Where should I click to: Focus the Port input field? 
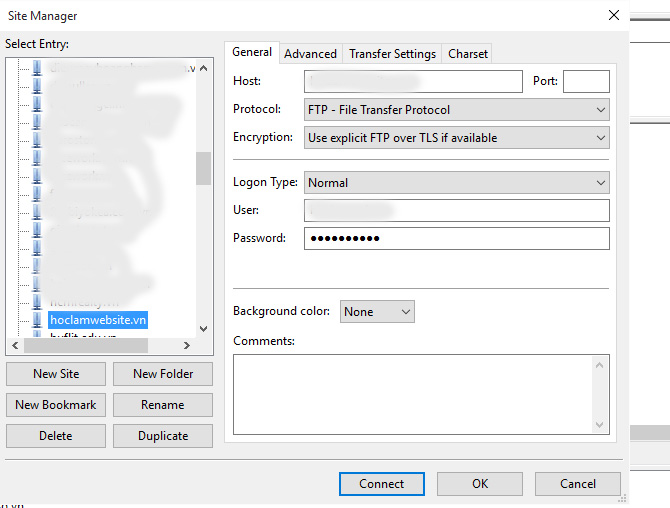pyautogui.click(x=586, y=82)
